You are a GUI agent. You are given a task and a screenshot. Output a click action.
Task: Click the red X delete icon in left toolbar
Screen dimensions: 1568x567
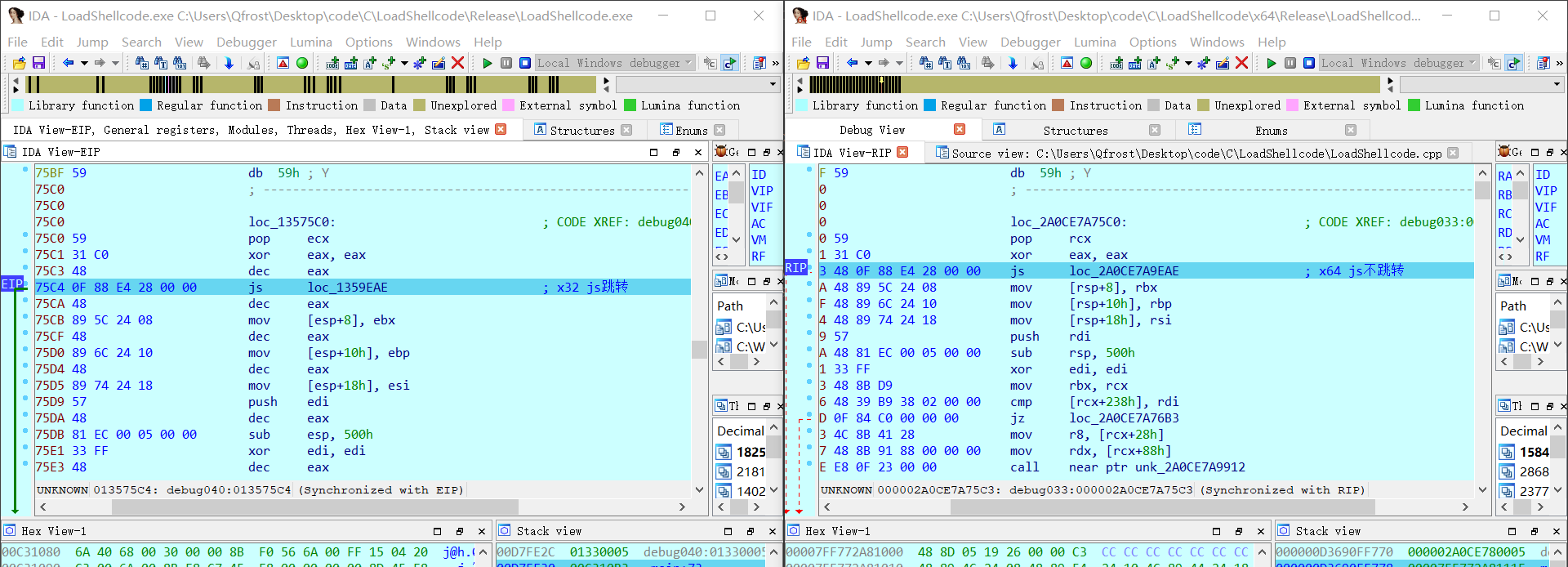[x=457, y=63]
